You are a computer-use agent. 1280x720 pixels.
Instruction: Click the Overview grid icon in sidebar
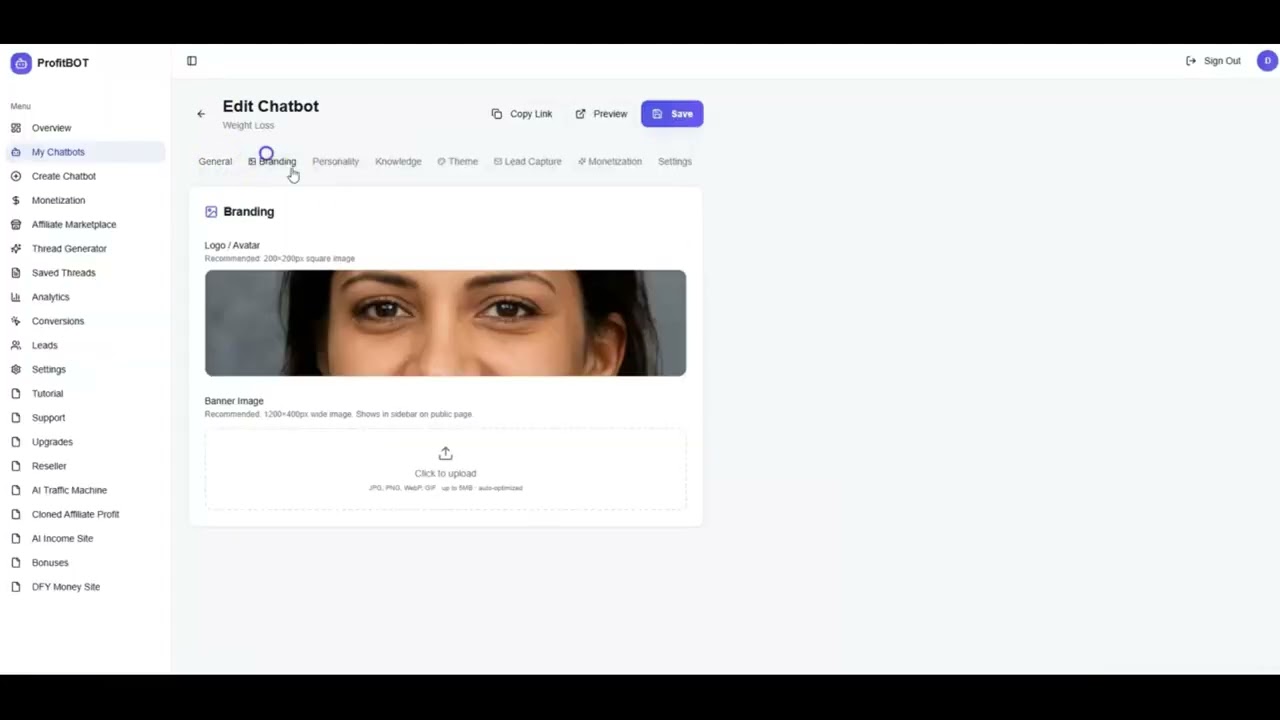click(x=16, y=128)
